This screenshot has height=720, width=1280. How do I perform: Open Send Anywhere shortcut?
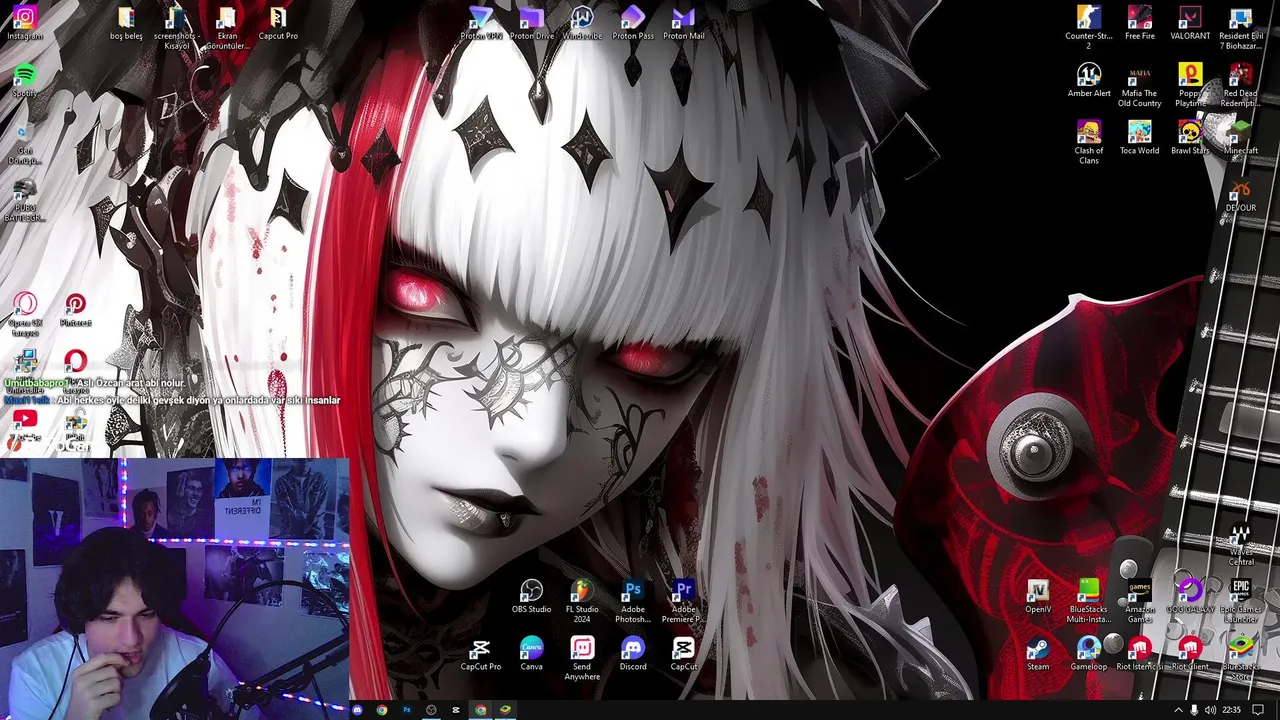pos(582,658)
